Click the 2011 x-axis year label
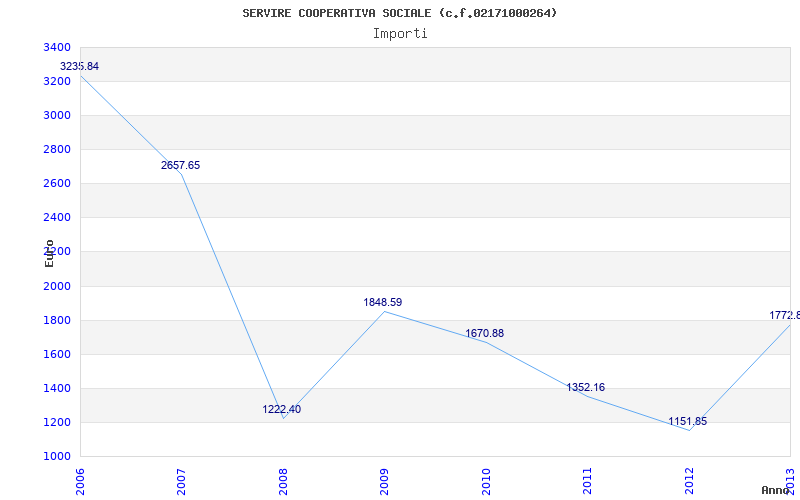 point(587,481)
